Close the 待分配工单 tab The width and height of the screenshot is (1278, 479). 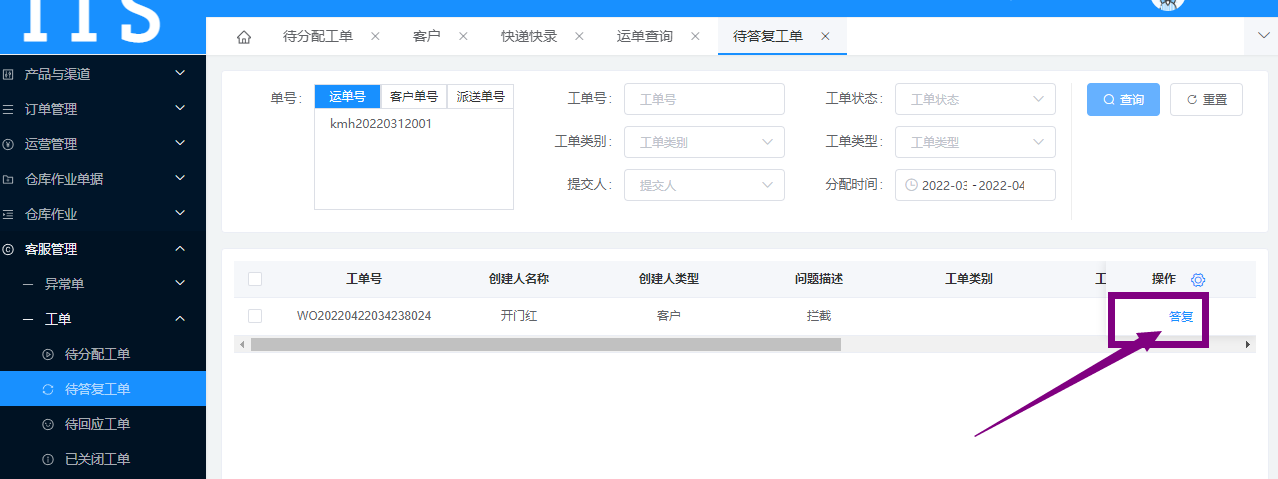(375, 36)
